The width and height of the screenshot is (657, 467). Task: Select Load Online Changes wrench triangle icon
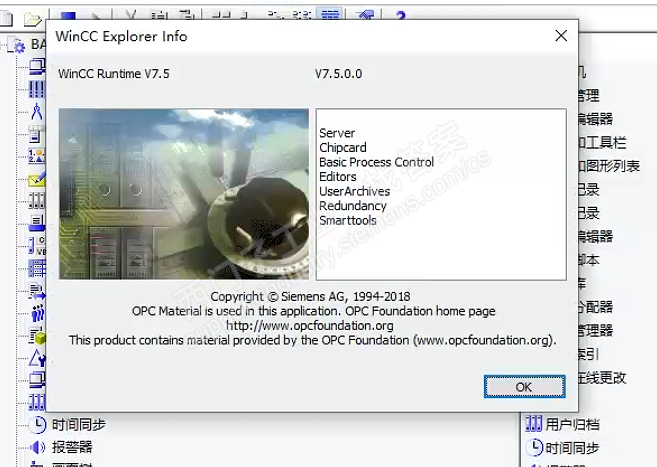pos(37,358)
